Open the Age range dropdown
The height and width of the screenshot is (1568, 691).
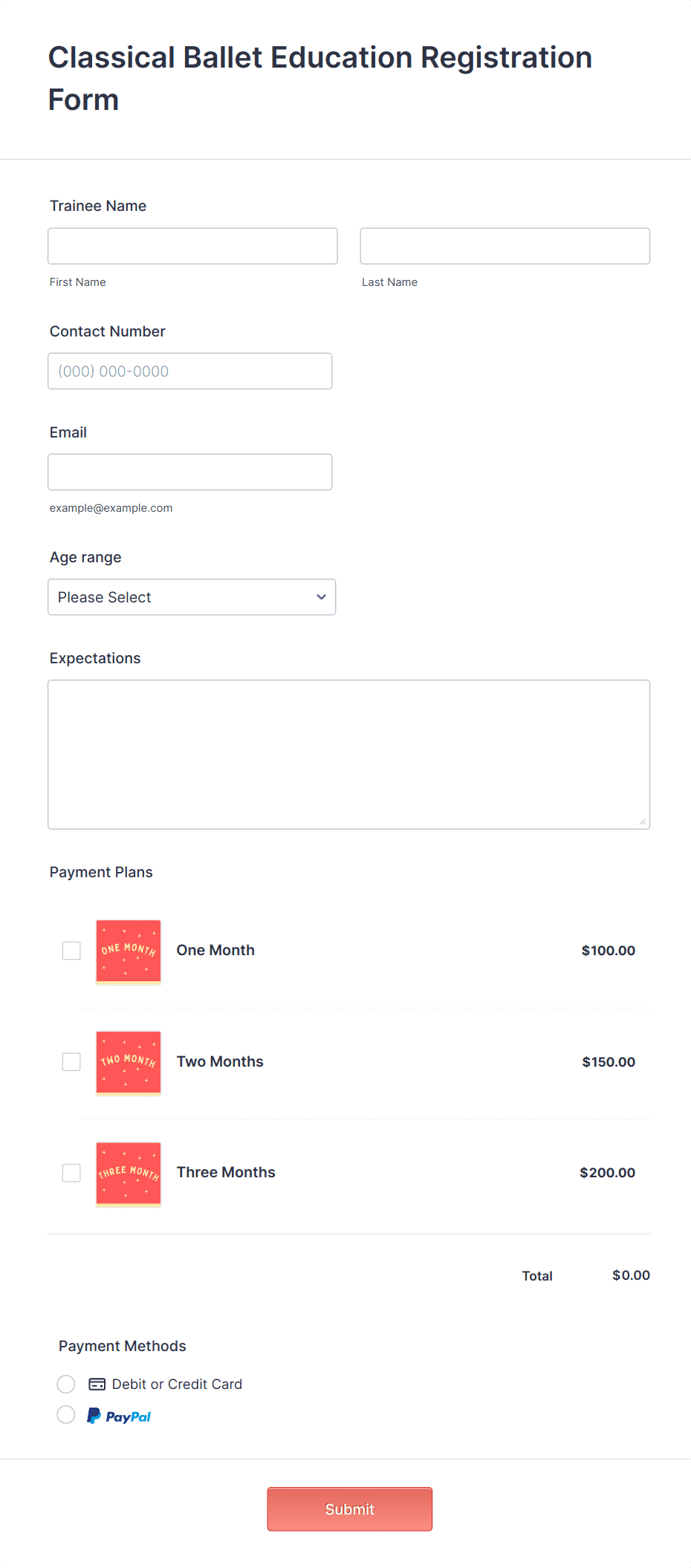(x=191, y=596)
